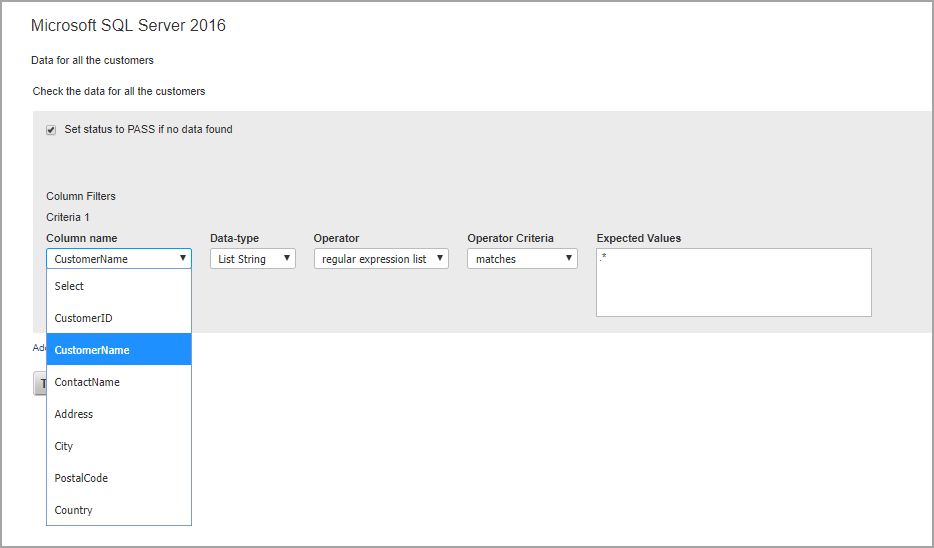Select Country at the bottom of the list
This screenshot has height=548, width=934.
coord(118,510)
